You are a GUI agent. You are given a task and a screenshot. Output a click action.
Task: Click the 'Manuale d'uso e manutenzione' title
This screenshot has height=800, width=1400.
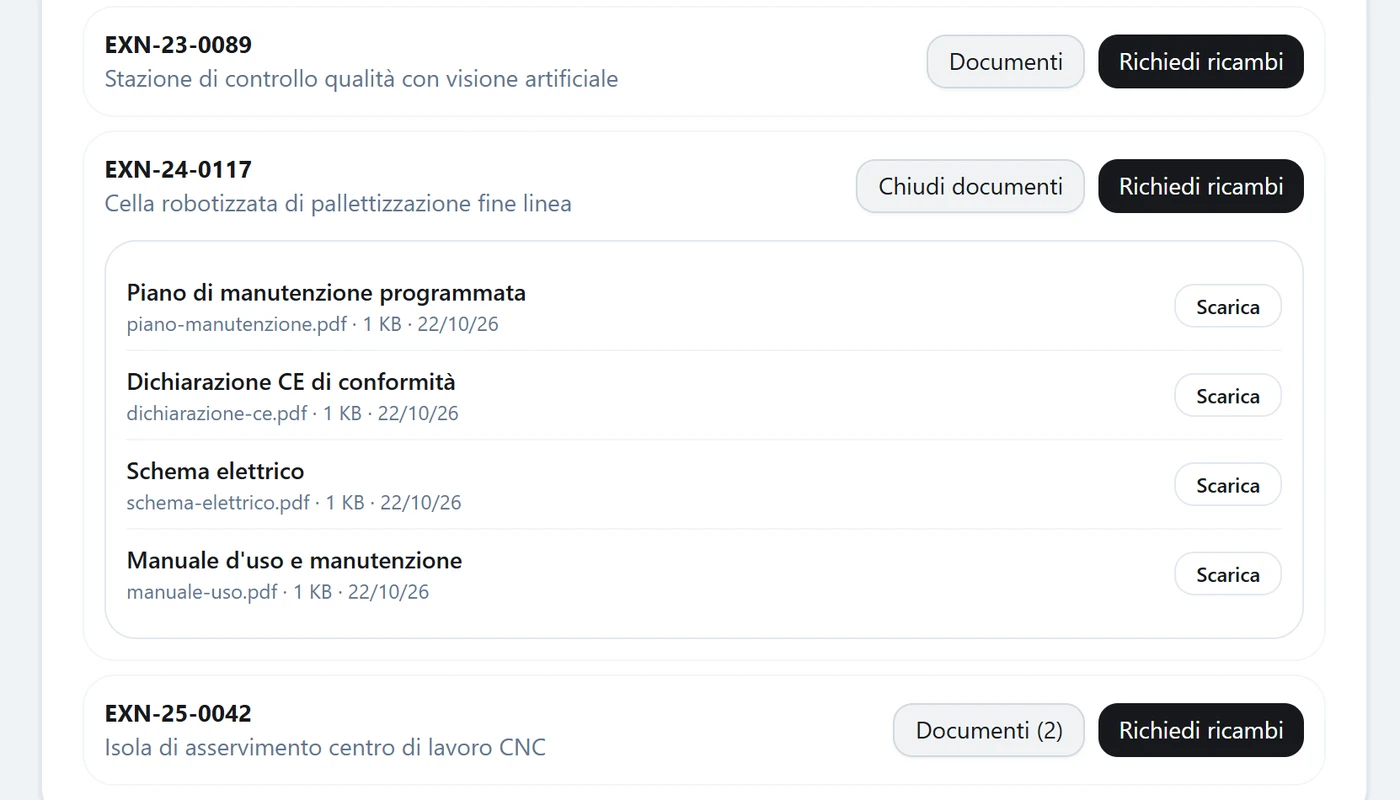[x=294, y=560]
